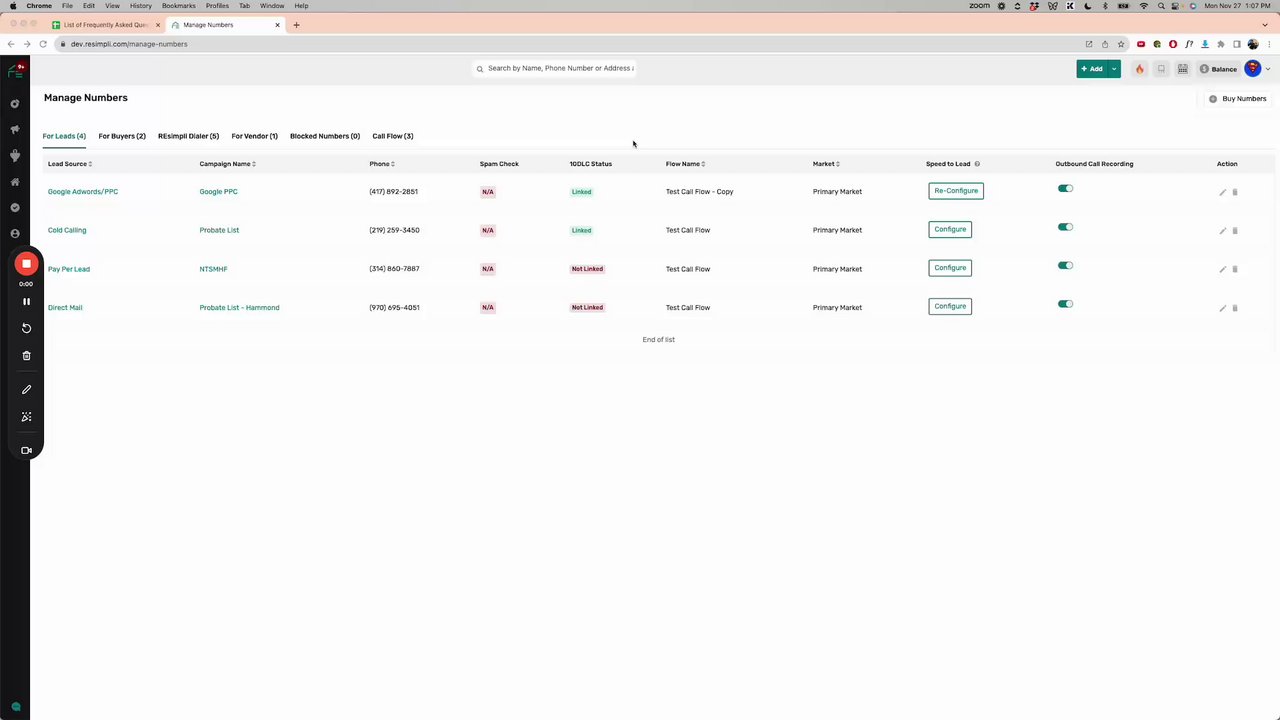1280x720 pixels.
Task: Toggle call recording for Probate List - Hammond
Action: coord(1065,304)
